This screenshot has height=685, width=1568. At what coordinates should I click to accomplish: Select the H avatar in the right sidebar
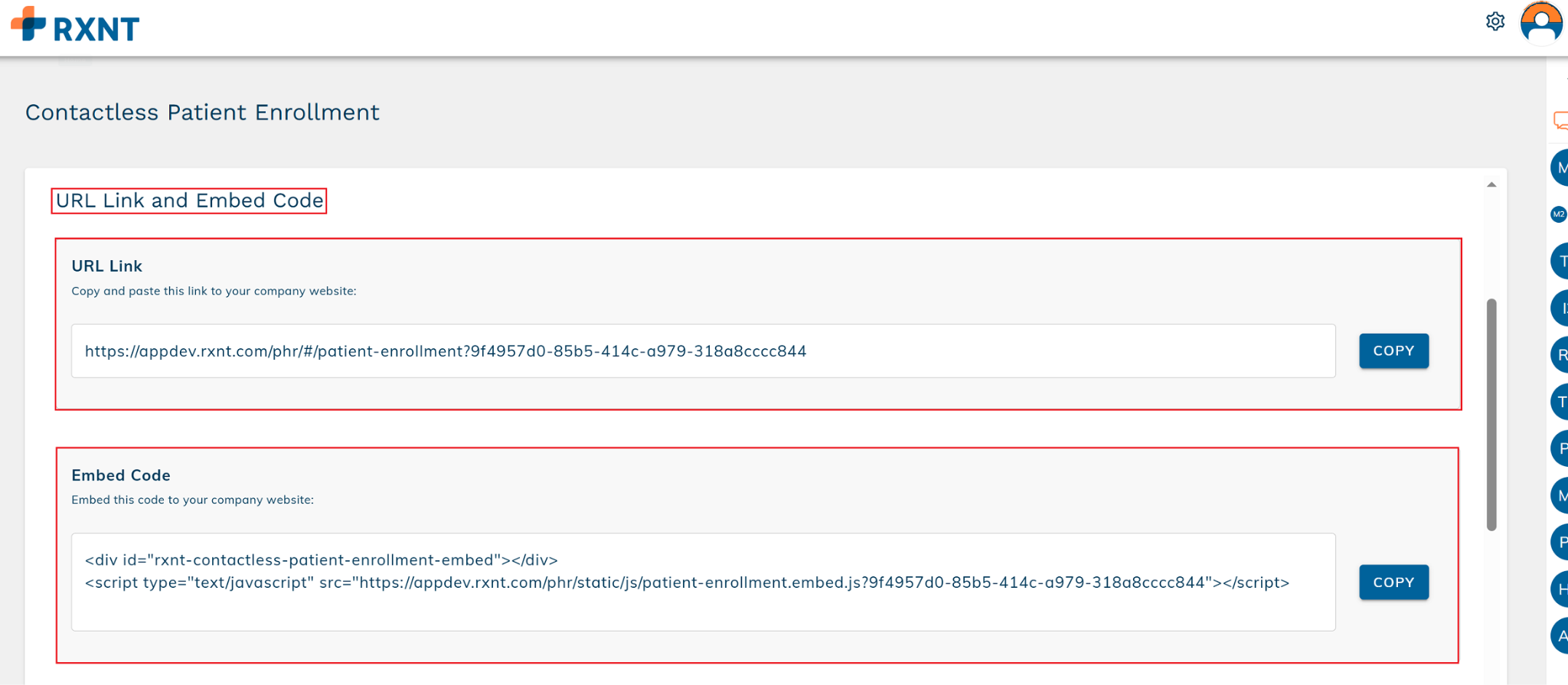pos(1560,589)
